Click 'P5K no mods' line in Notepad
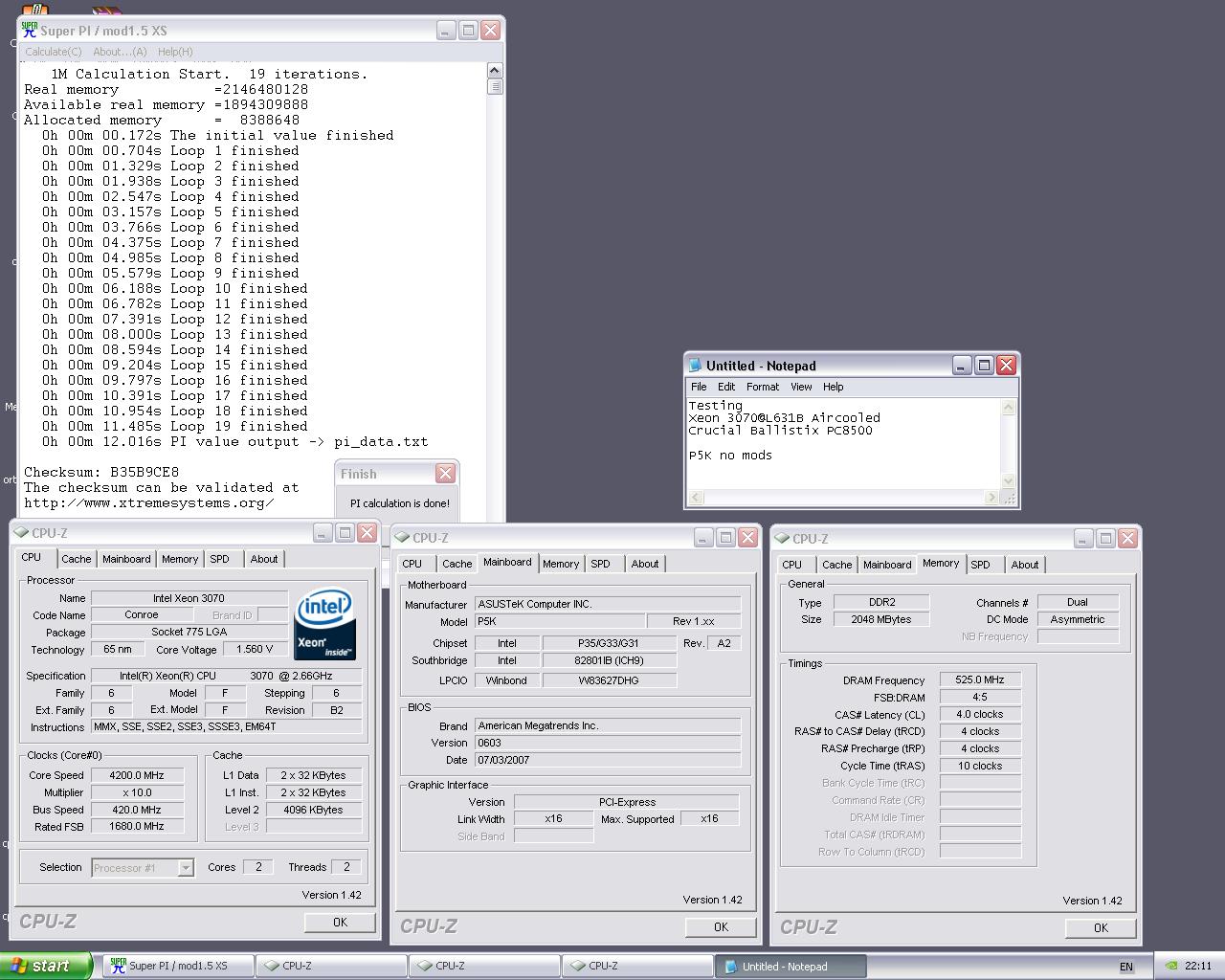This screenshot has width=1225, height=980. (730, 456)
